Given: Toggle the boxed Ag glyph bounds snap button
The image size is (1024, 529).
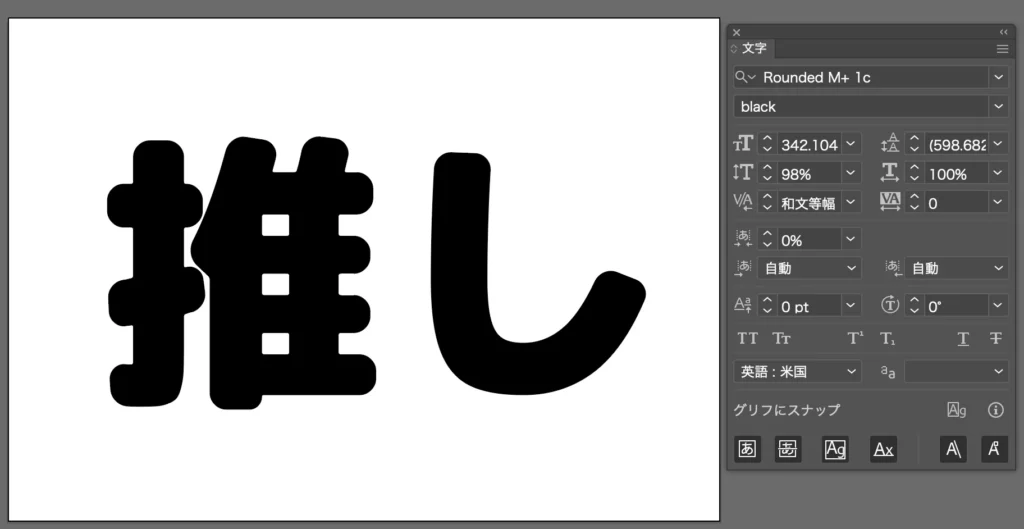Looking at the screenshot, I should [x=835, y=449].
